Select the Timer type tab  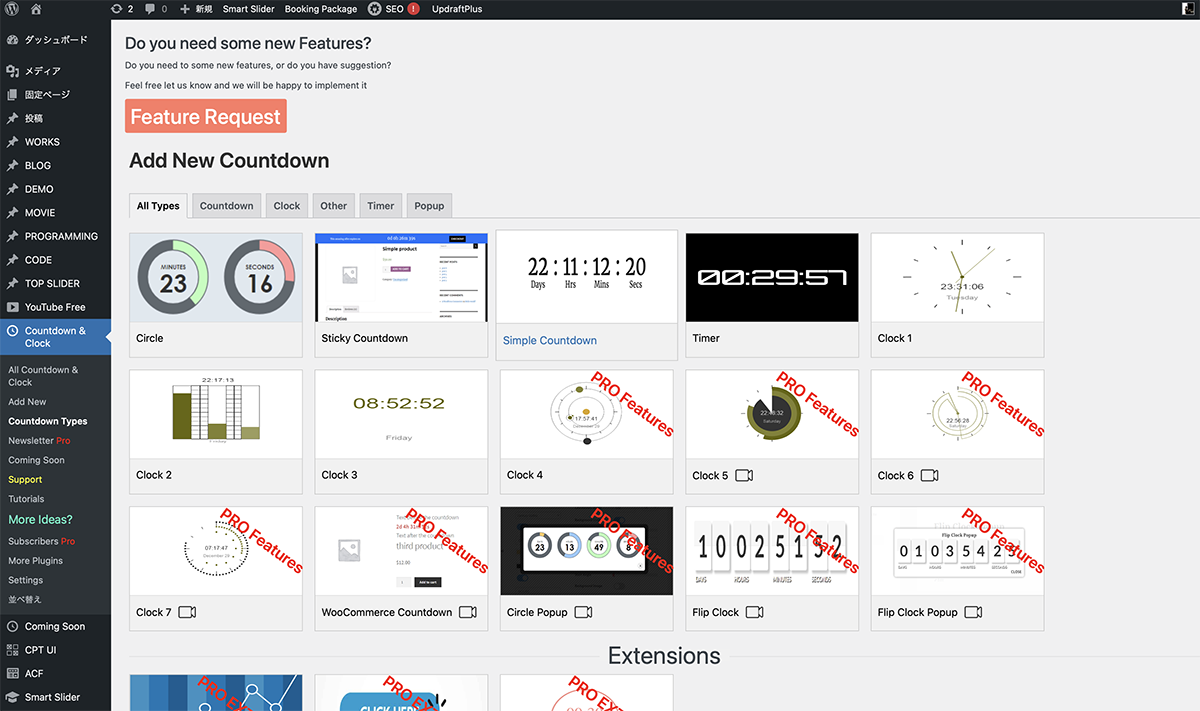[380, 206]
